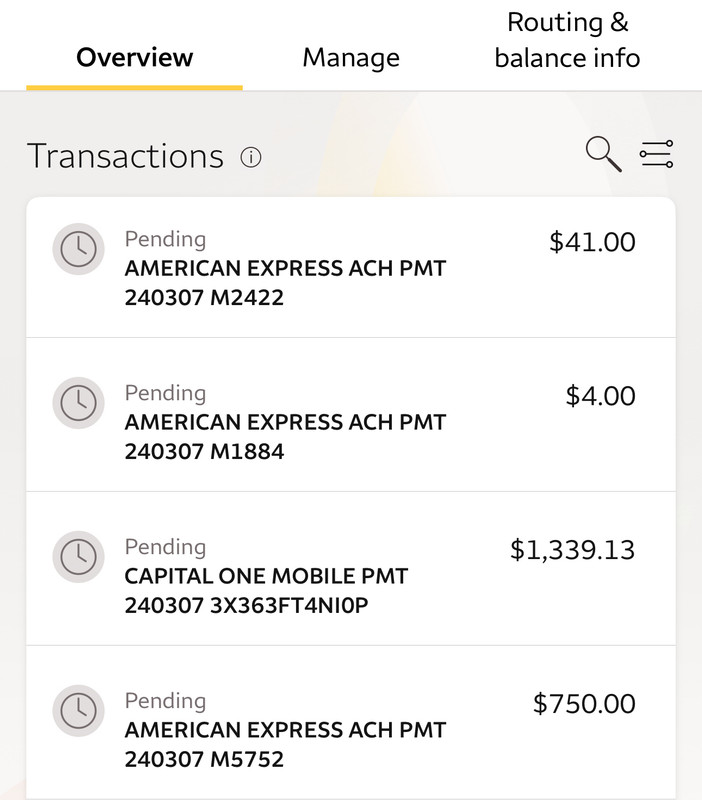Open American Express ACH PMT M2422 transaction
The image size is (702, 800).
click(x=351, y=267)
